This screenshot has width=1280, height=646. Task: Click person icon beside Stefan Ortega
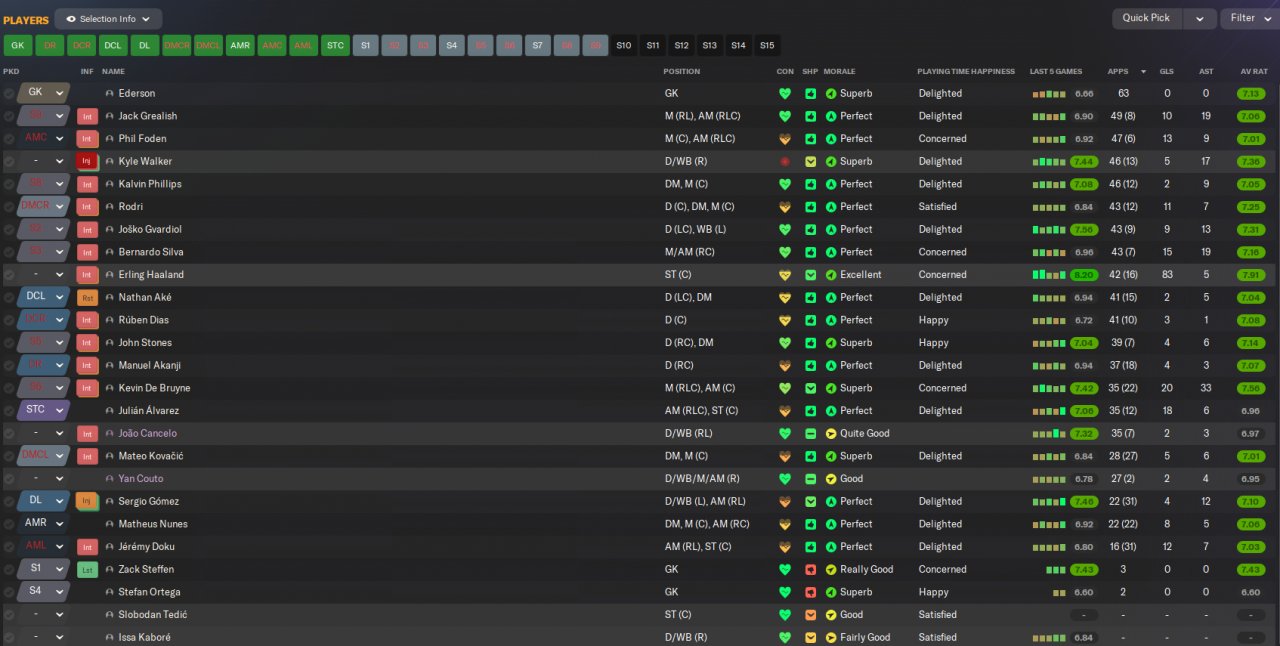(x=110, y=592)
